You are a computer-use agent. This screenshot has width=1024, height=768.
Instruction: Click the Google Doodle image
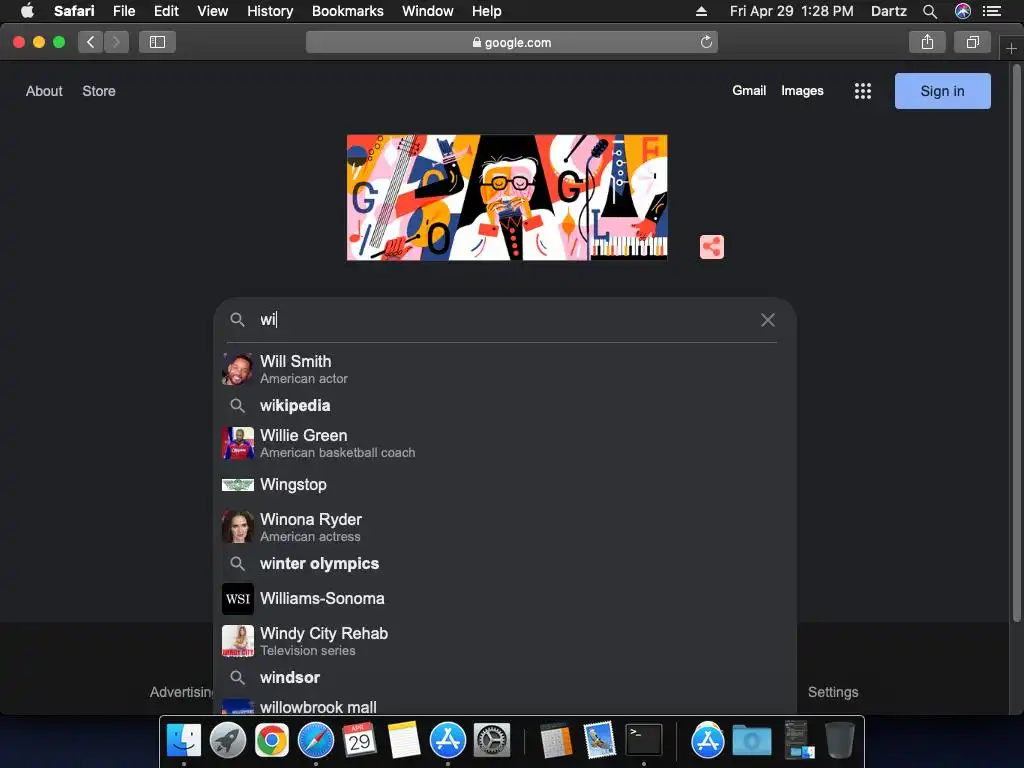point(507,197)
